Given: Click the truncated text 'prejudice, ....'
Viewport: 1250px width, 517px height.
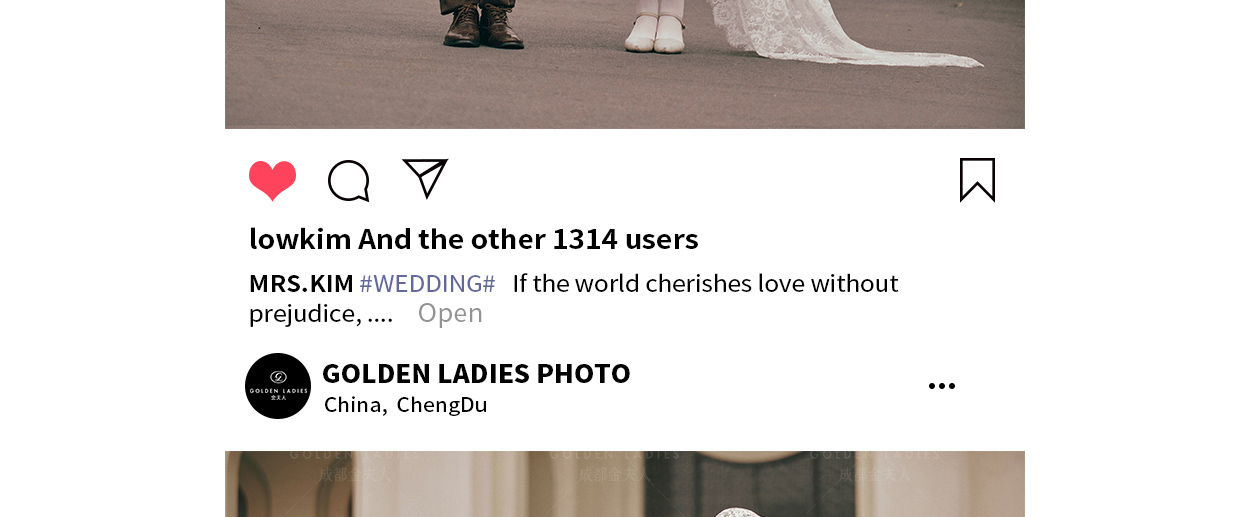Looking at the screenshot, I should (321, 314).
